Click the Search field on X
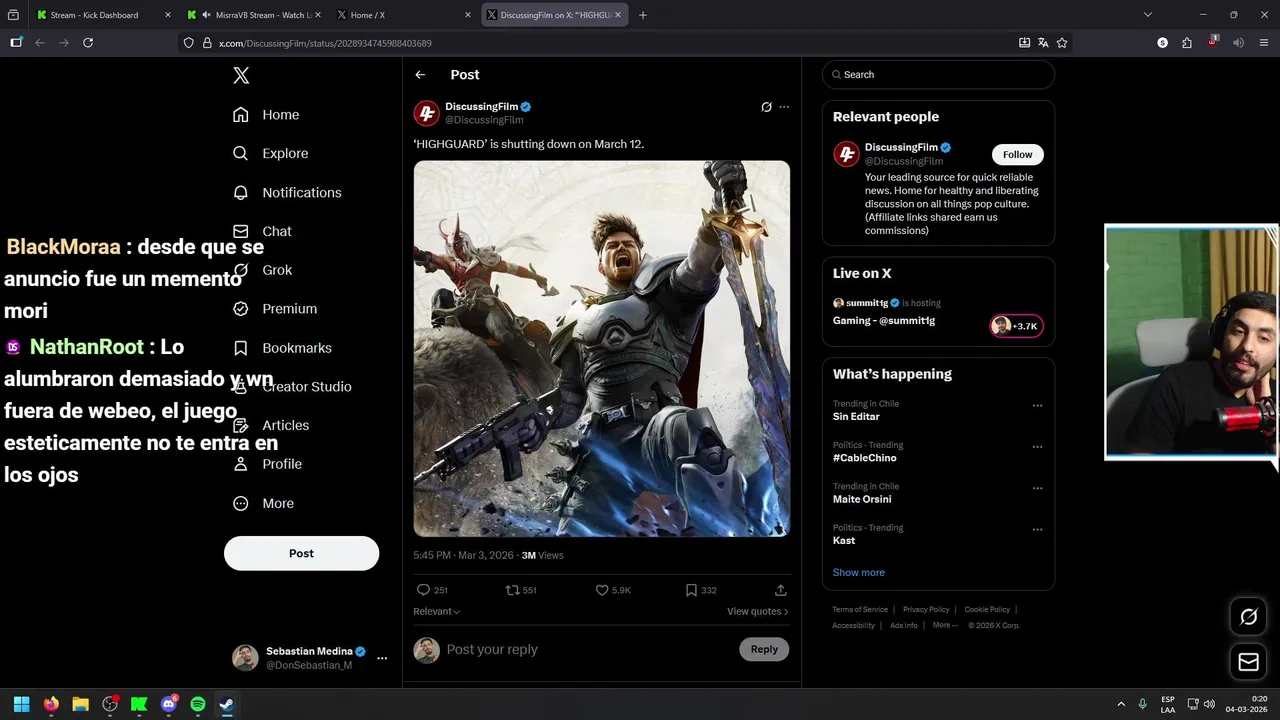The image size is (1280, 720). (938, 75)
